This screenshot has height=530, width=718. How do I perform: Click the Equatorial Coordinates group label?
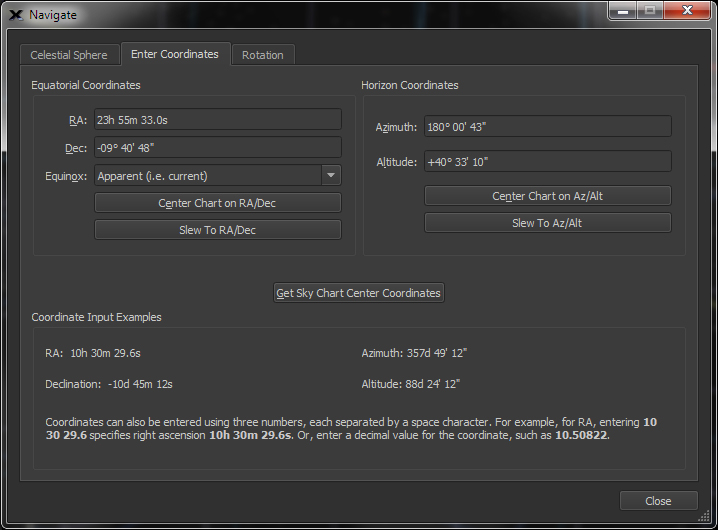pyautogui.click(x=86, y=85)
